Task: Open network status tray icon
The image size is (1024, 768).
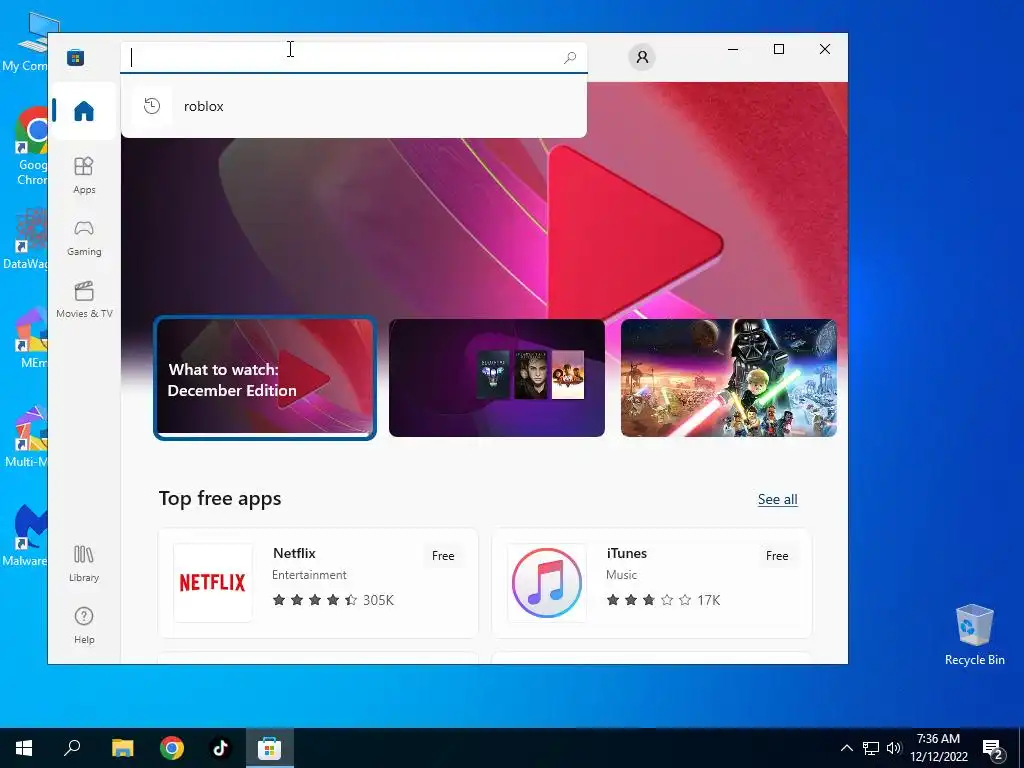Action: [x=871, y=748]
